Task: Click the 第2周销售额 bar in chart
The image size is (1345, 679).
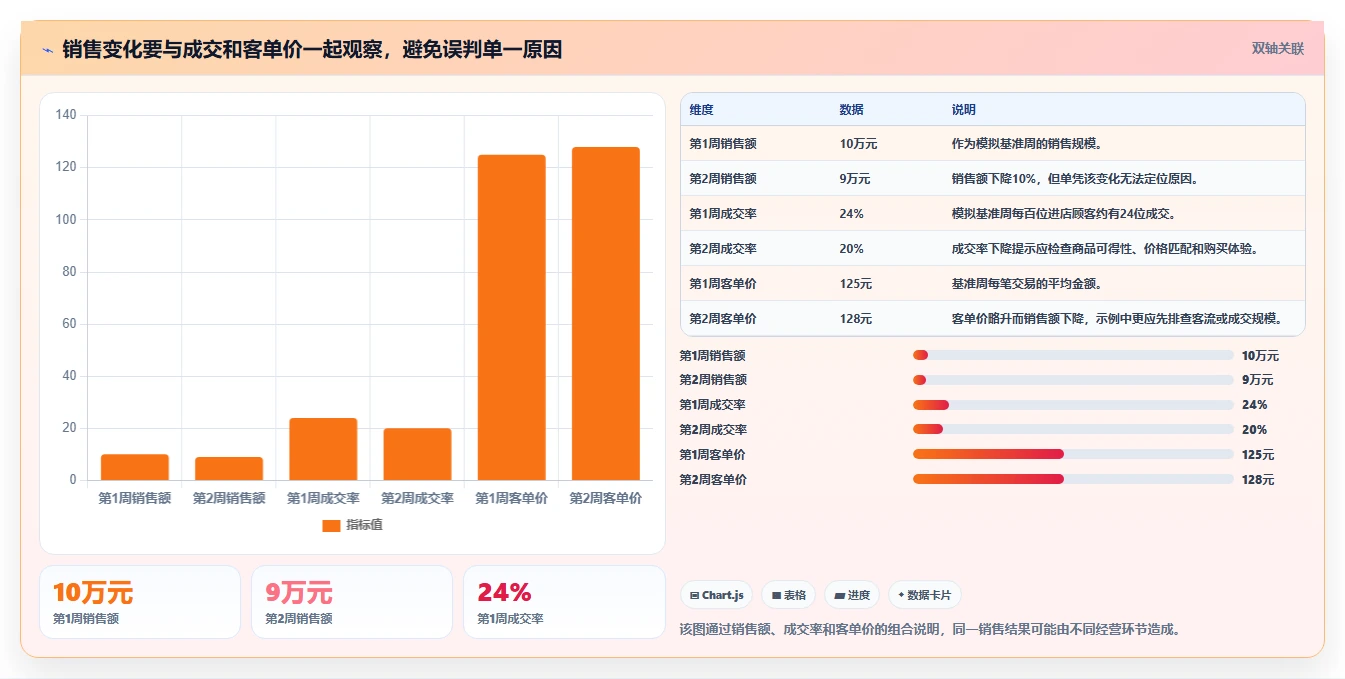Action: [x=229, y=468]
